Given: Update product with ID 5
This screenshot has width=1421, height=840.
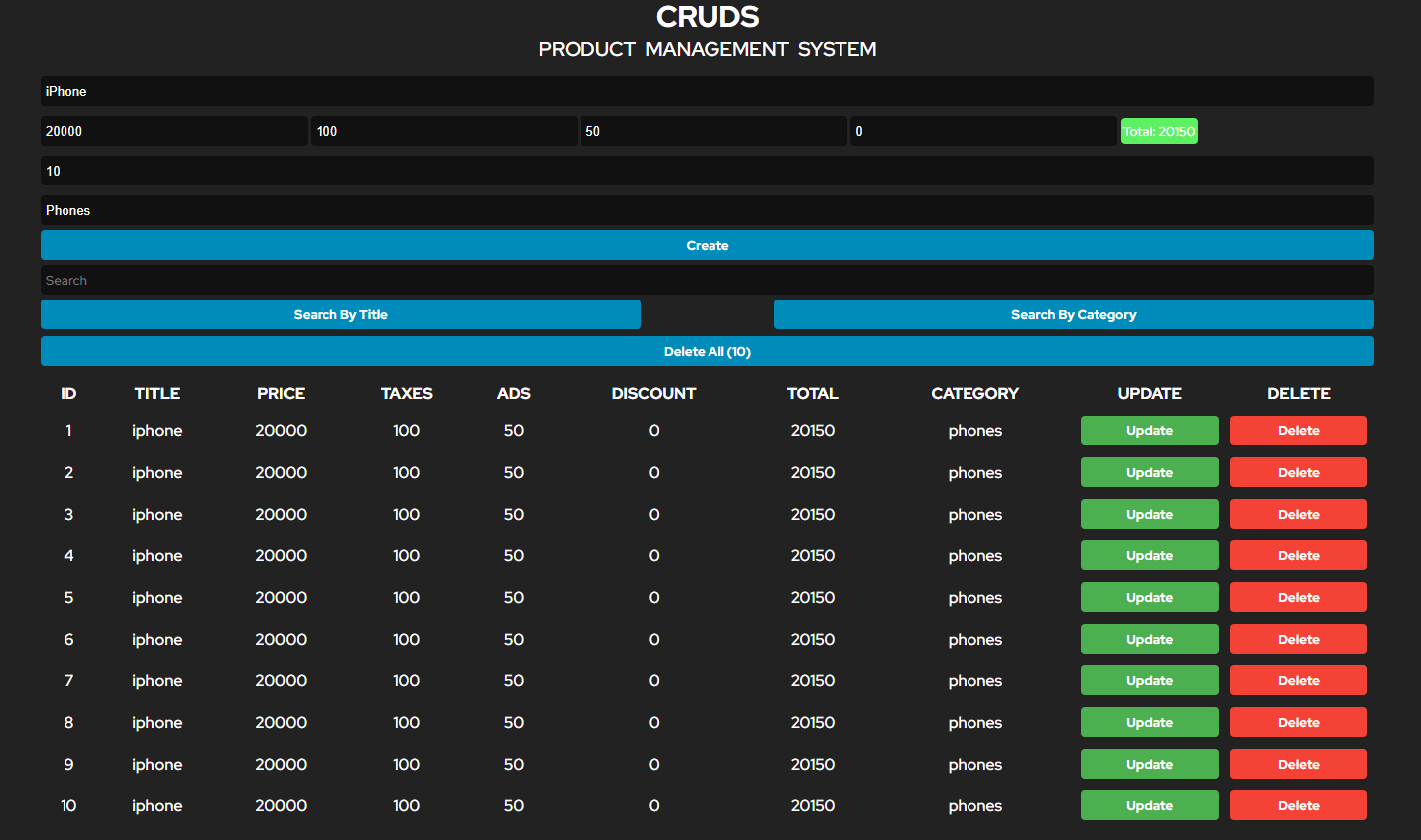Looking at the screenshot, I should 1148,597.
